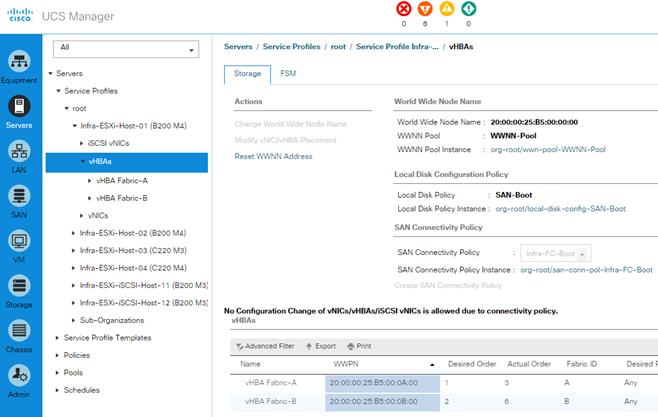Click the minor faults yellow warning icon

447,9
